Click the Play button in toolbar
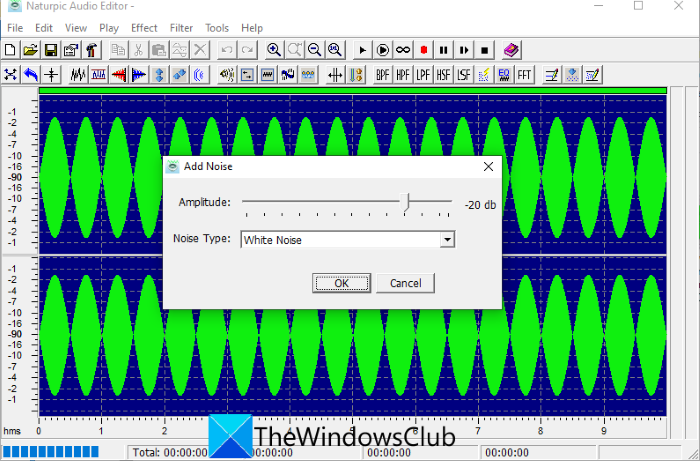This screenshot has width=700, height=461. [362, 50]
